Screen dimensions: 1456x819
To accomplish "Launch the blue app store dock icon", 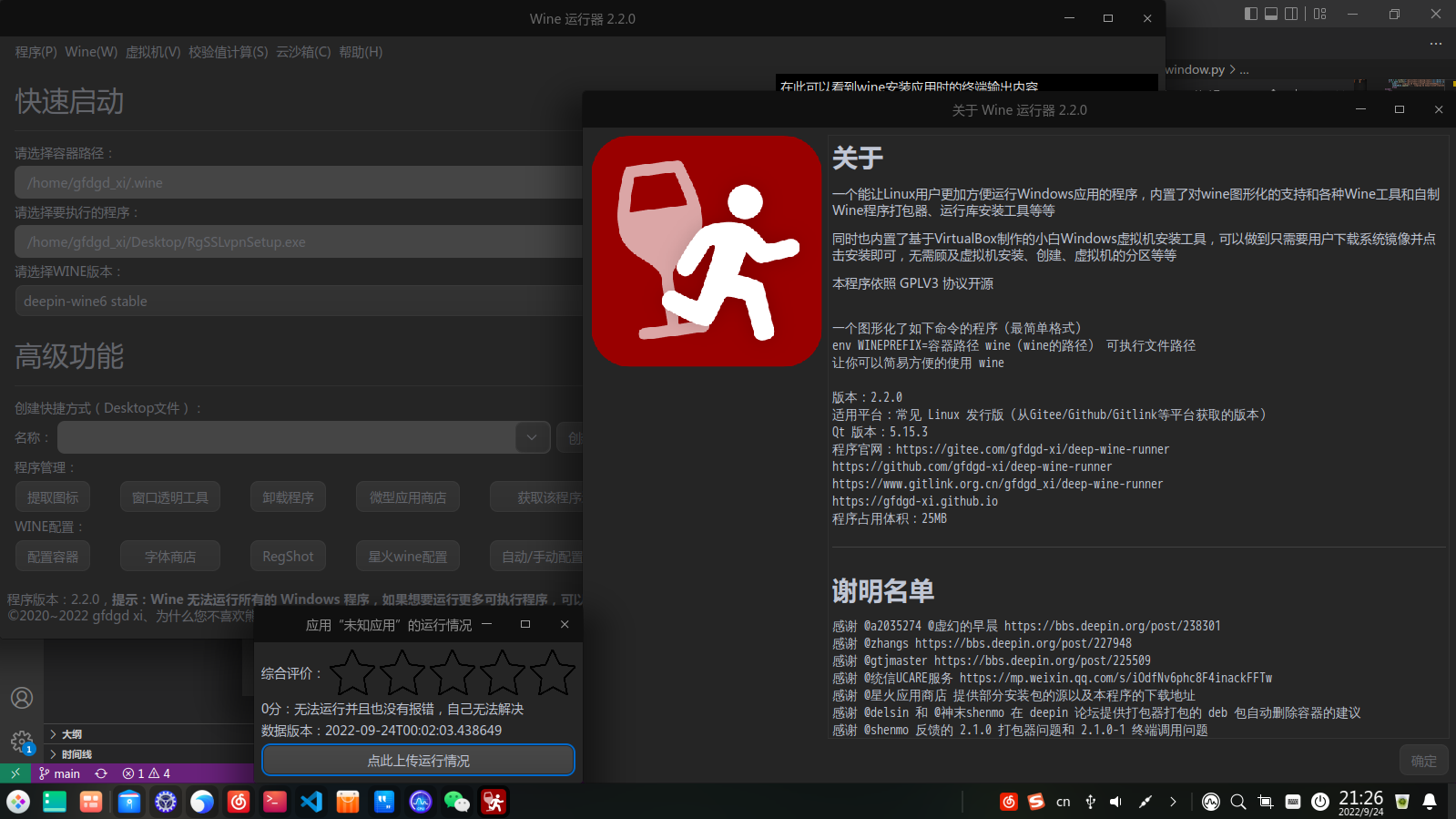I will coord(129,802).
